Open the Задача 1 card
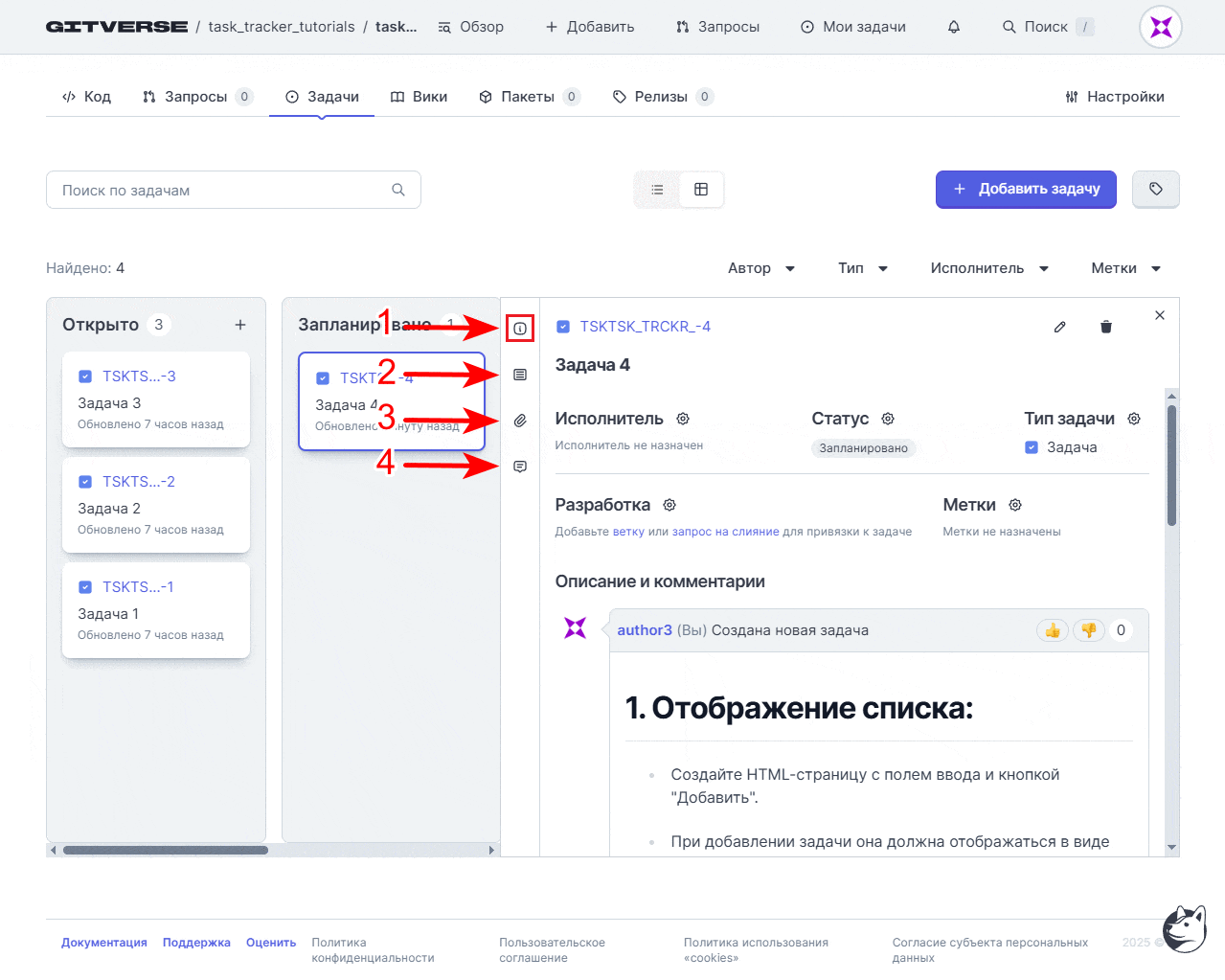 156,610
